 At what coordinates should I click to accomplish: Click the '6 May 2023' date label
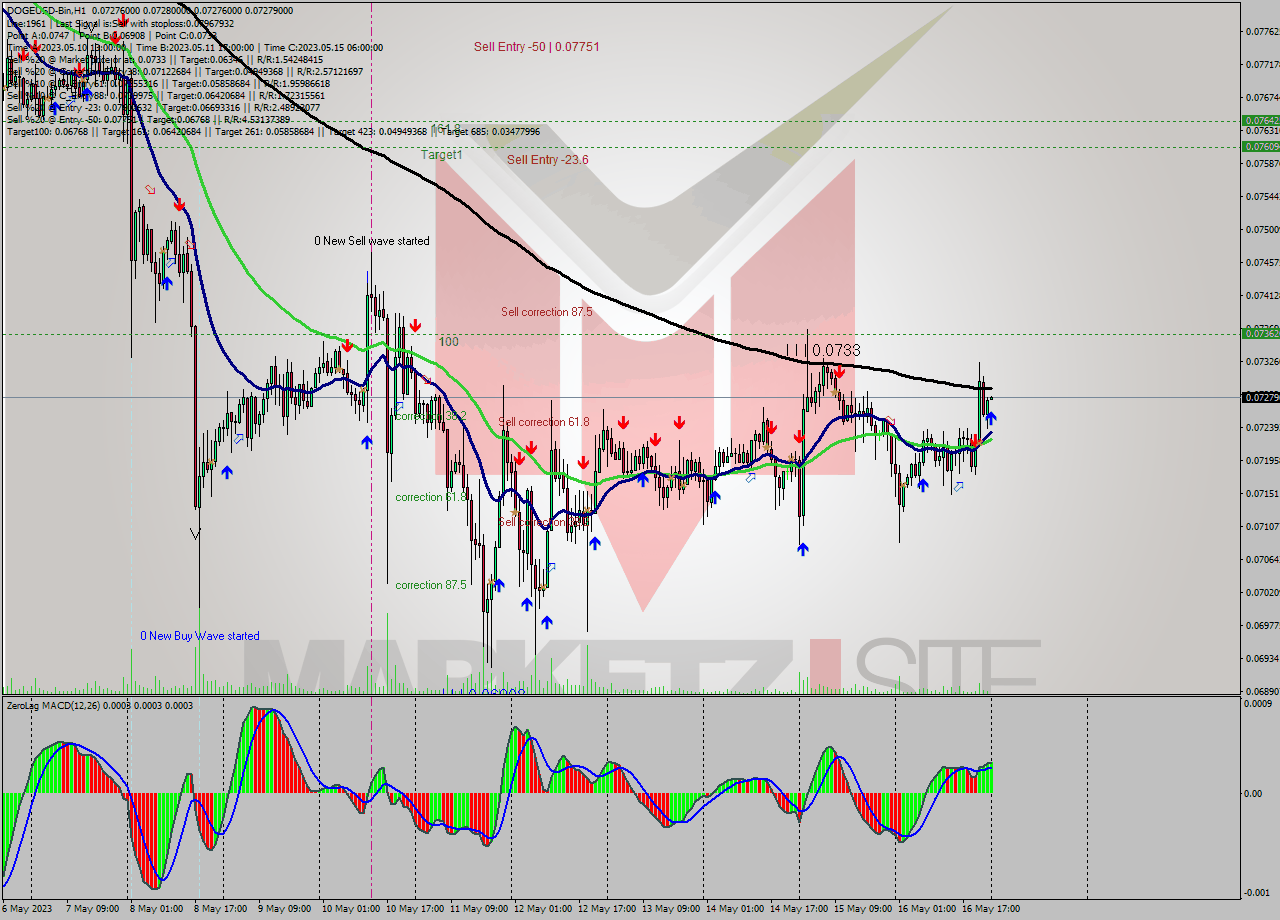[x=28, y=909]
